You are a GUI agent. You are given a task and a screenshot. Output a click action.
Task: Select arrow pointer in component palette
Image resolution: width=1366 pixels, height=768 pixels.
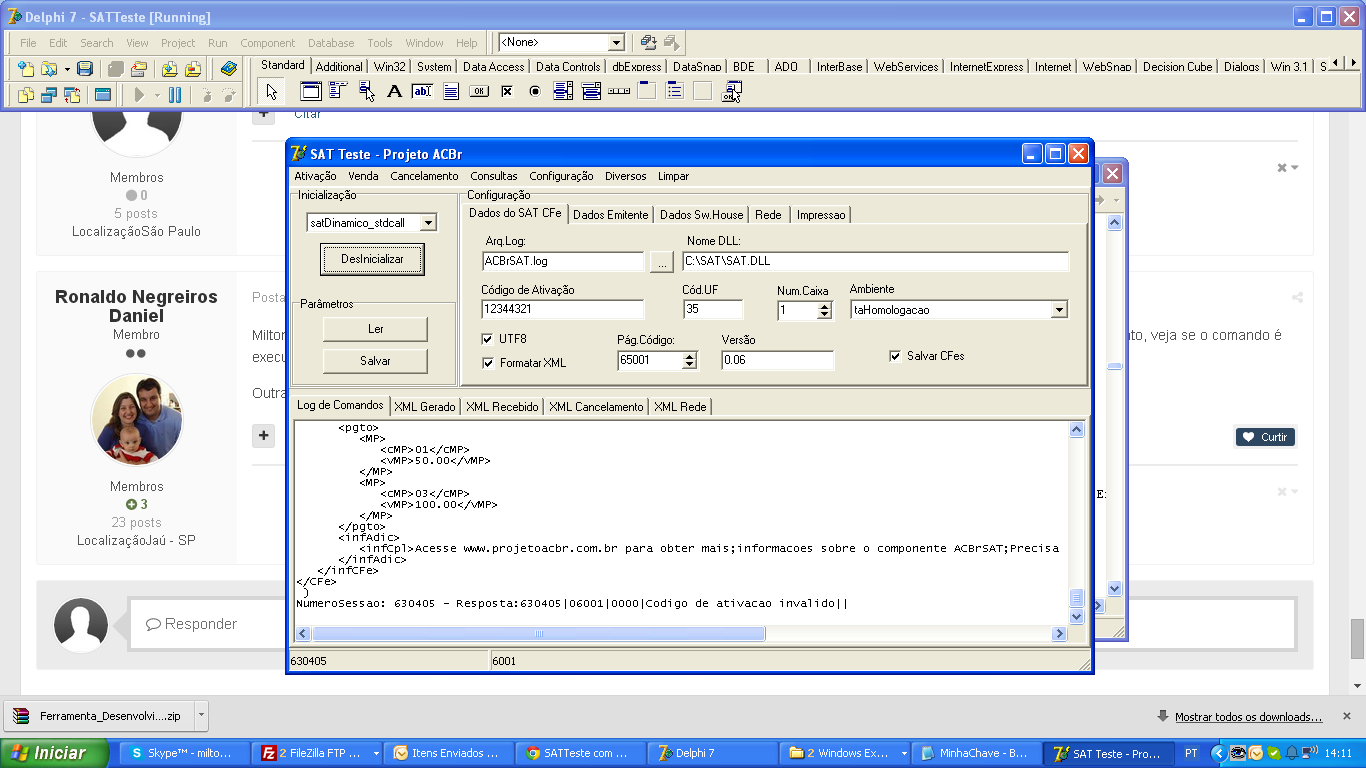pos(271,92)
